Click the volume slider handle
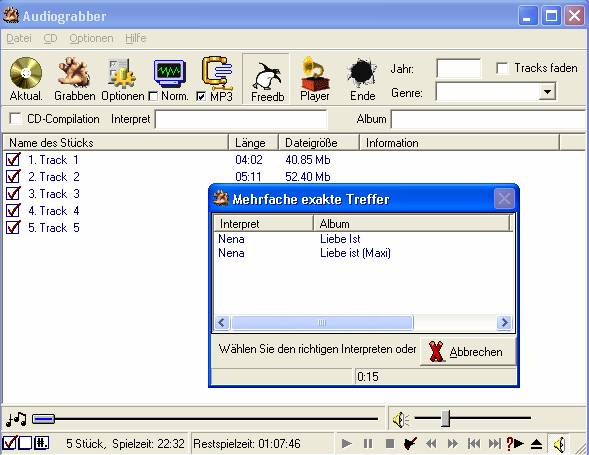Screen dimensions: 589x455 pyautogui.click(x=446, y=418)
